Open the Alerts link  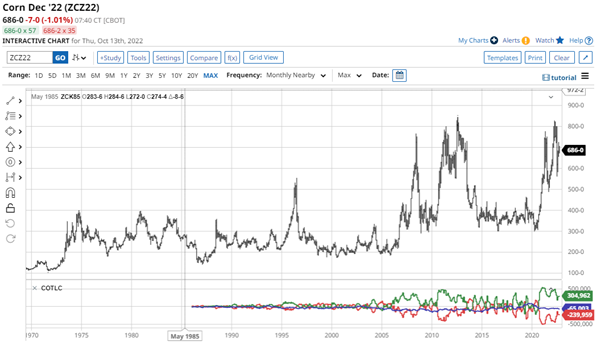coord(511,40)
